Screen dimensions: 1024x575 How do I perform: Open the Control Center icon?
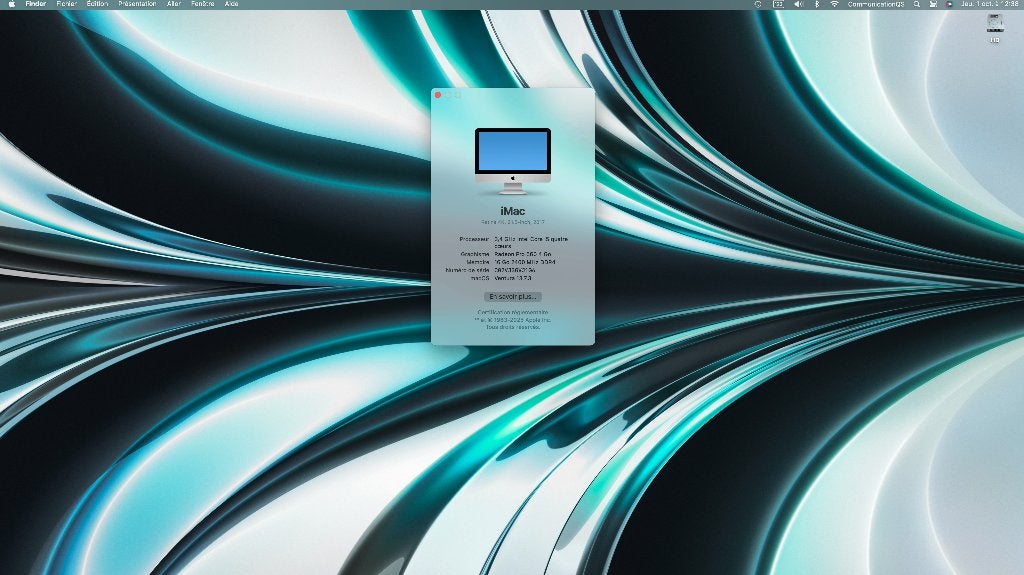coord(933,4)
